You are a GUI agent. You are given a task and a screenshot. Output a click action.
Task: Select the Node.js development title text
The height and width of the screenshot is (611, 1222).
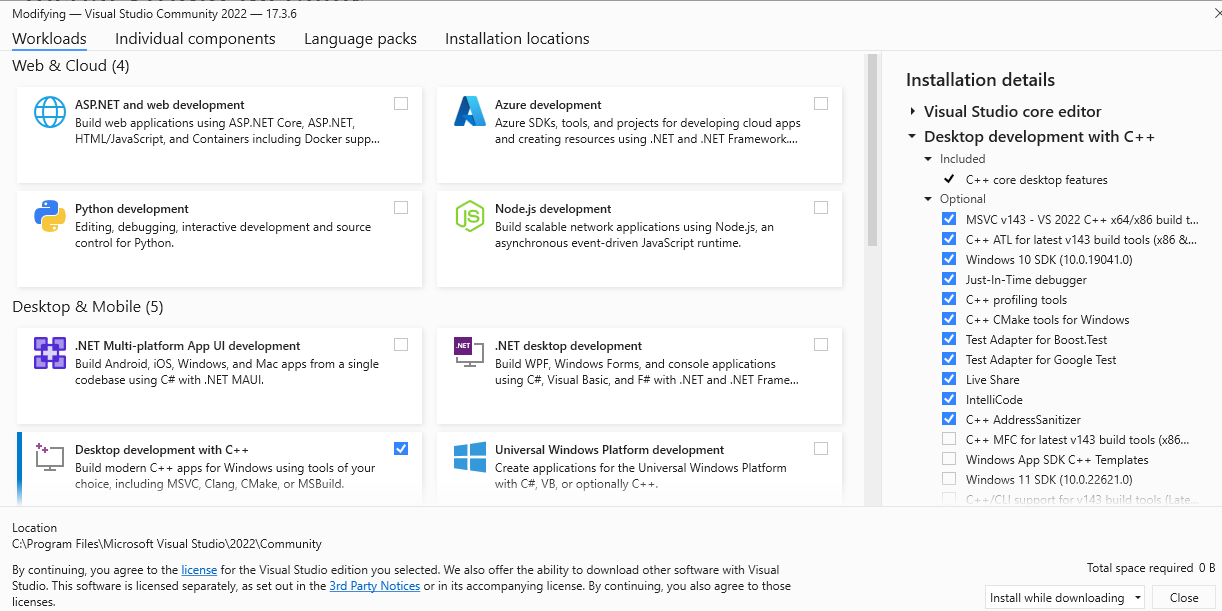click(553, 209)
